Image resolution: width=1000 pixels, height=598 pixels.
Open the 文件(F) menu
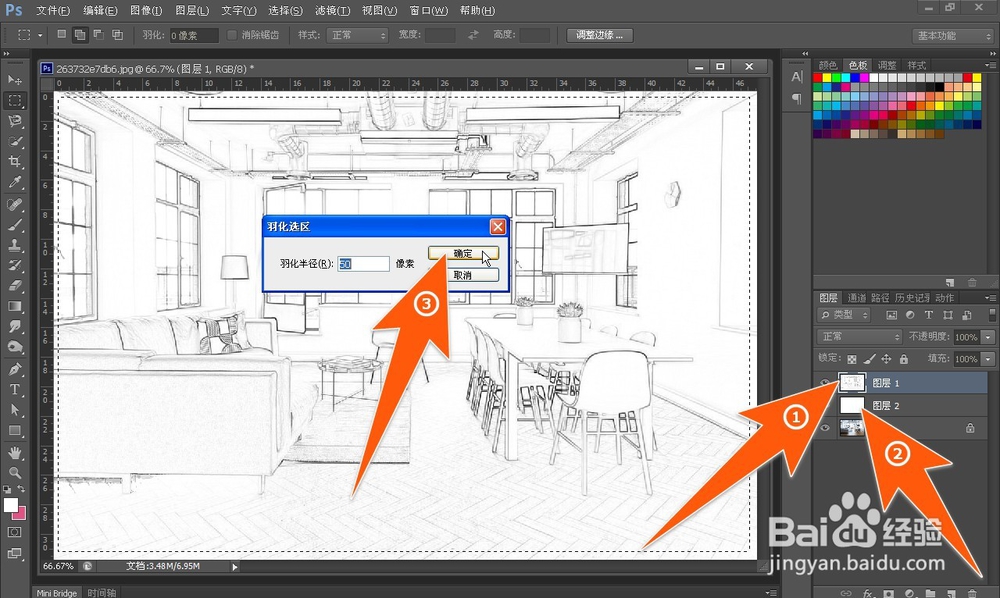click(53, 11)
